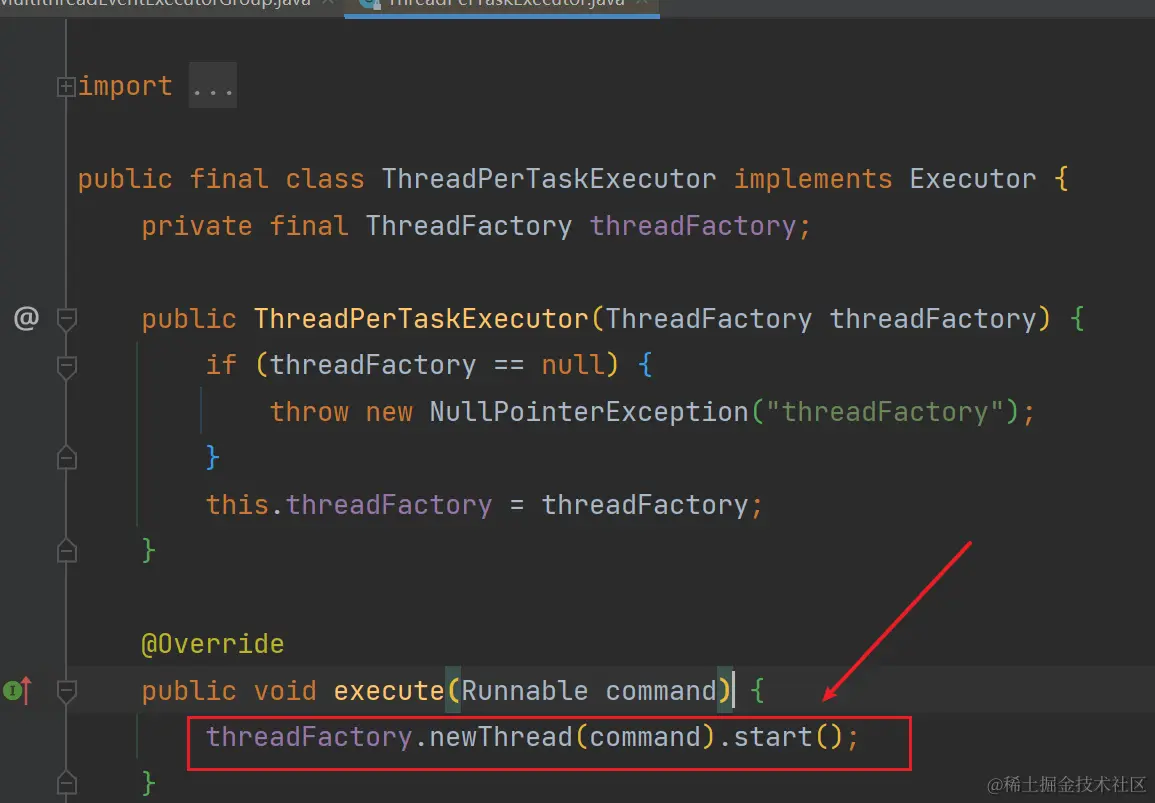Click the @Override annotation

(213, 644)
